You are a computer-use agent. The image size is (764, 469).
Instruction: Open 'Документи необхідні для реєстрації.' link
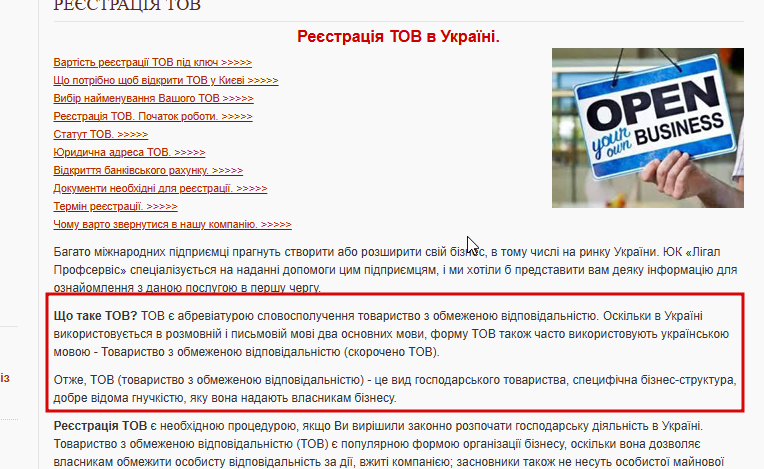click(x=160, y=188)
